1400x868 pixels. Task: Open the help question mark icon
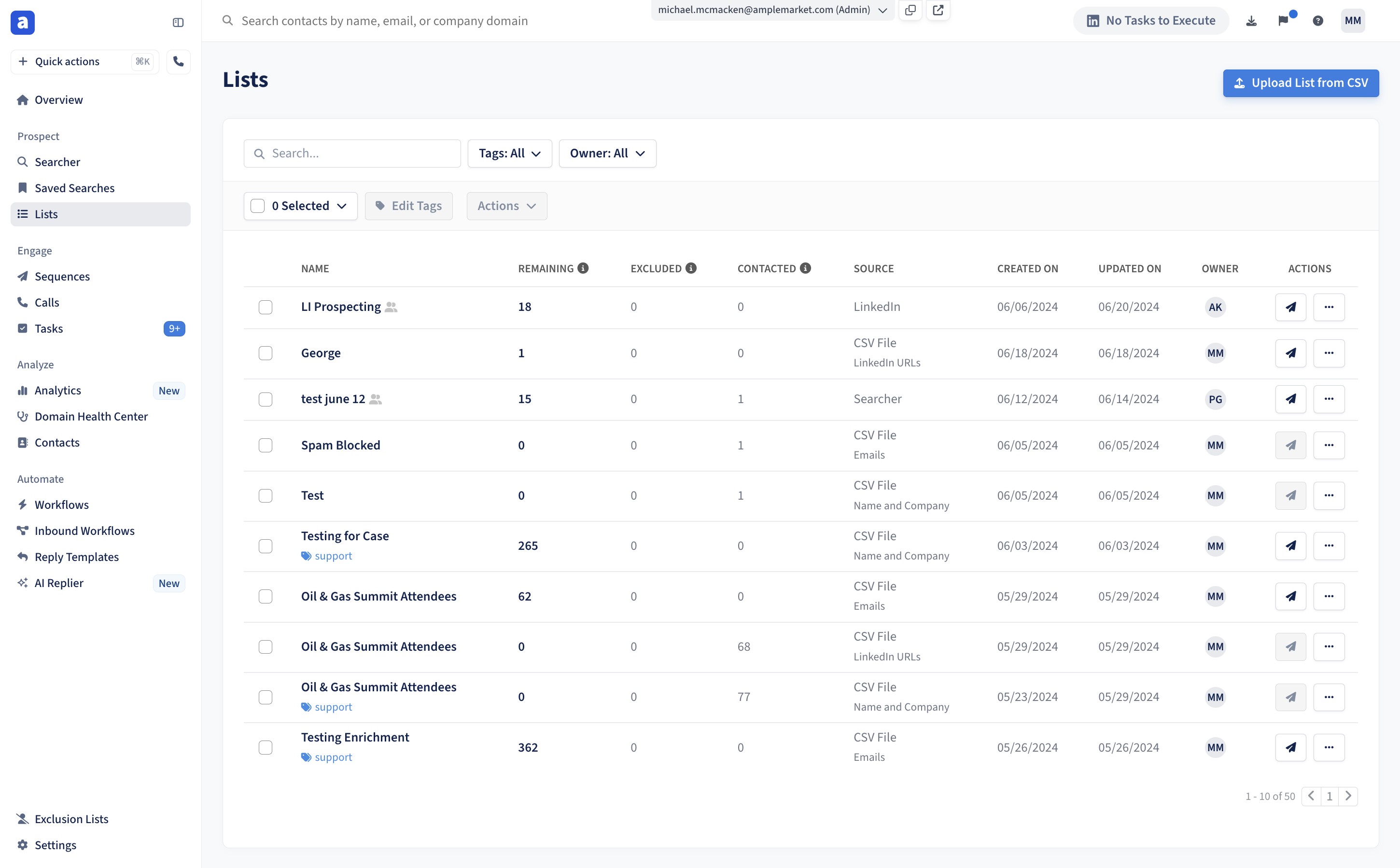coord(1318,21)
